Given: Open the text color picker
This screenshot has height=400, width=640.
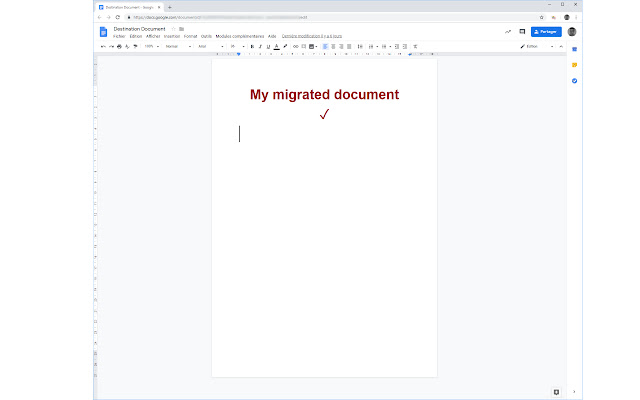Looking at the screenshot, I should click(x=275, y=46).
